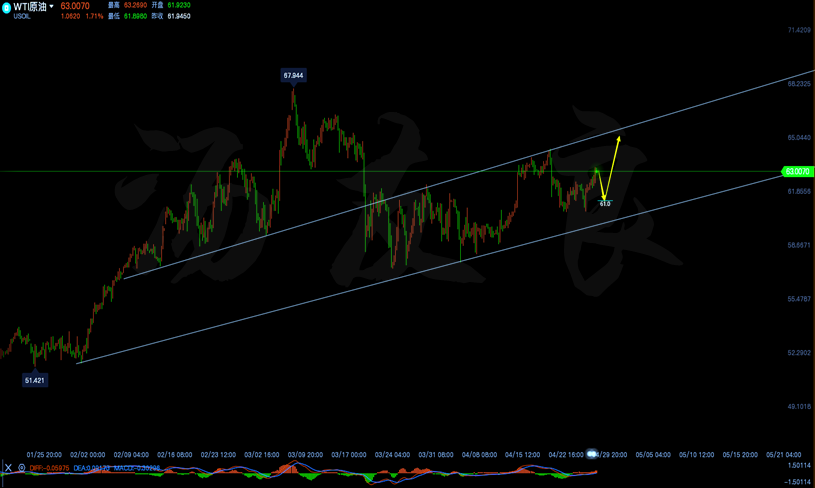Open MACD indicator settings gear icon
Viewport: 815px width, 488px height.
click(x=21, y=468)
